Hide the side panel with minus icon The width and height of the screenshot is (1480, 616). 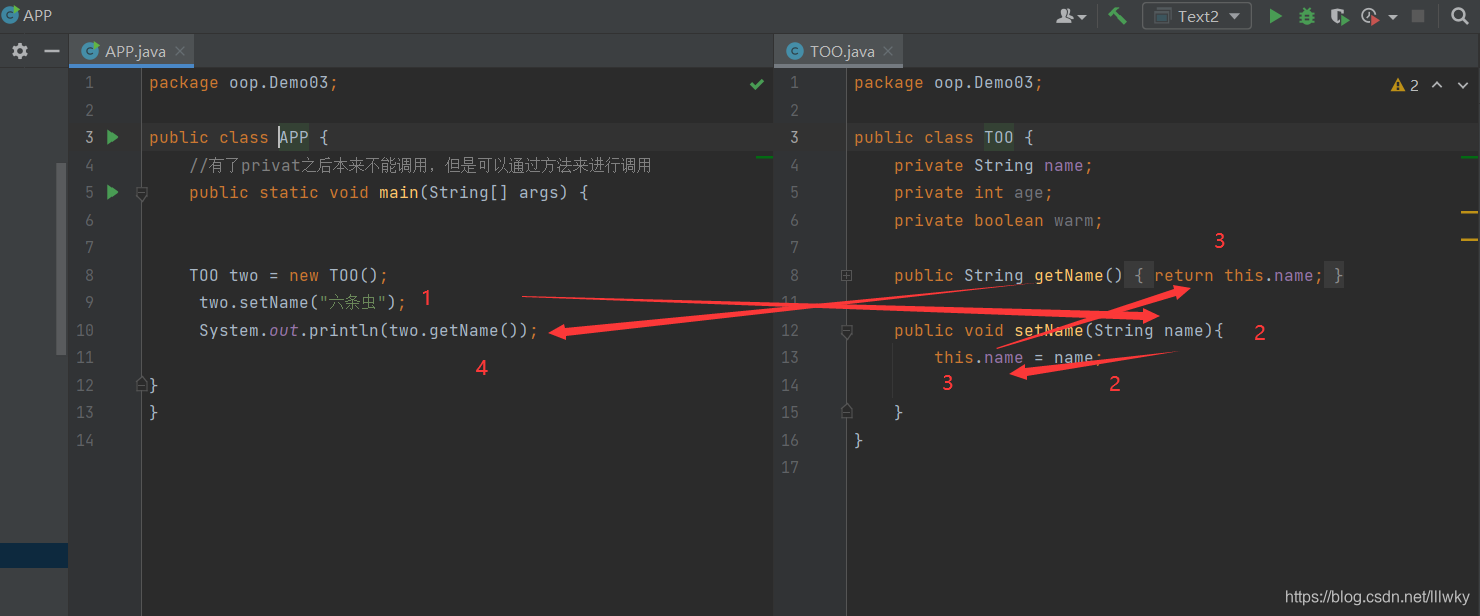click(x=52, y=51)
